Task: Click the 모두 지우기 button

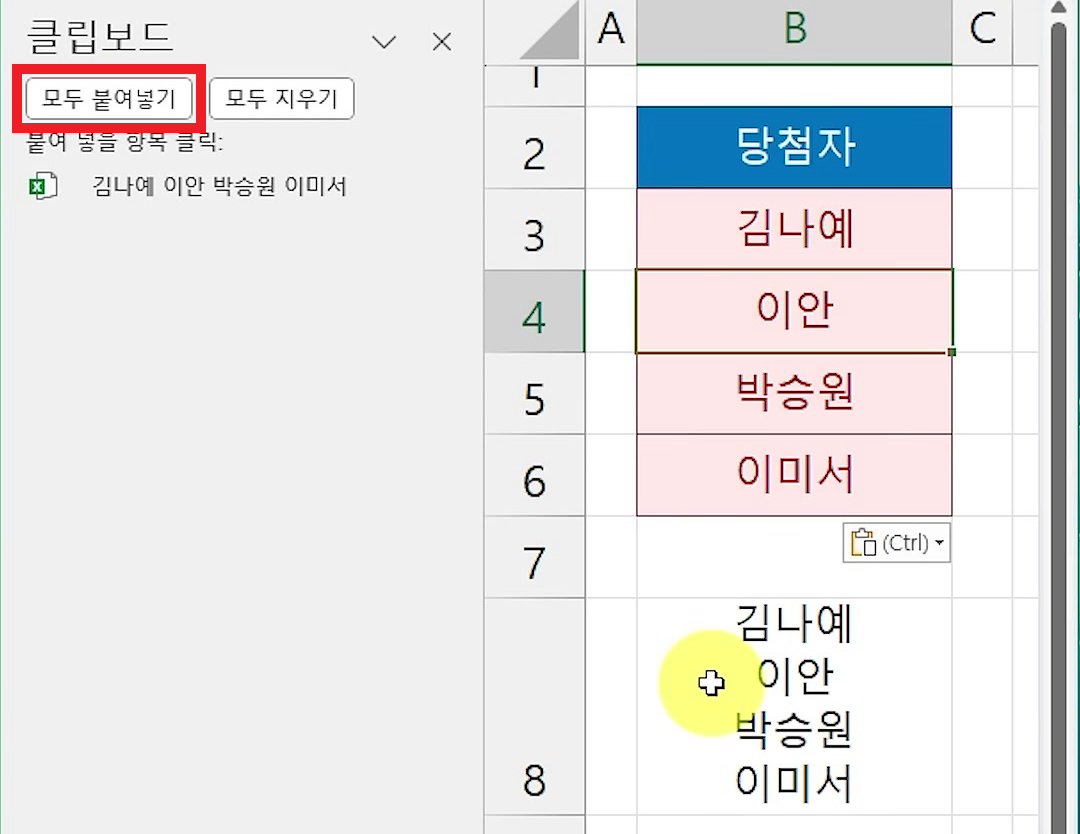Action: pos(281,98)
